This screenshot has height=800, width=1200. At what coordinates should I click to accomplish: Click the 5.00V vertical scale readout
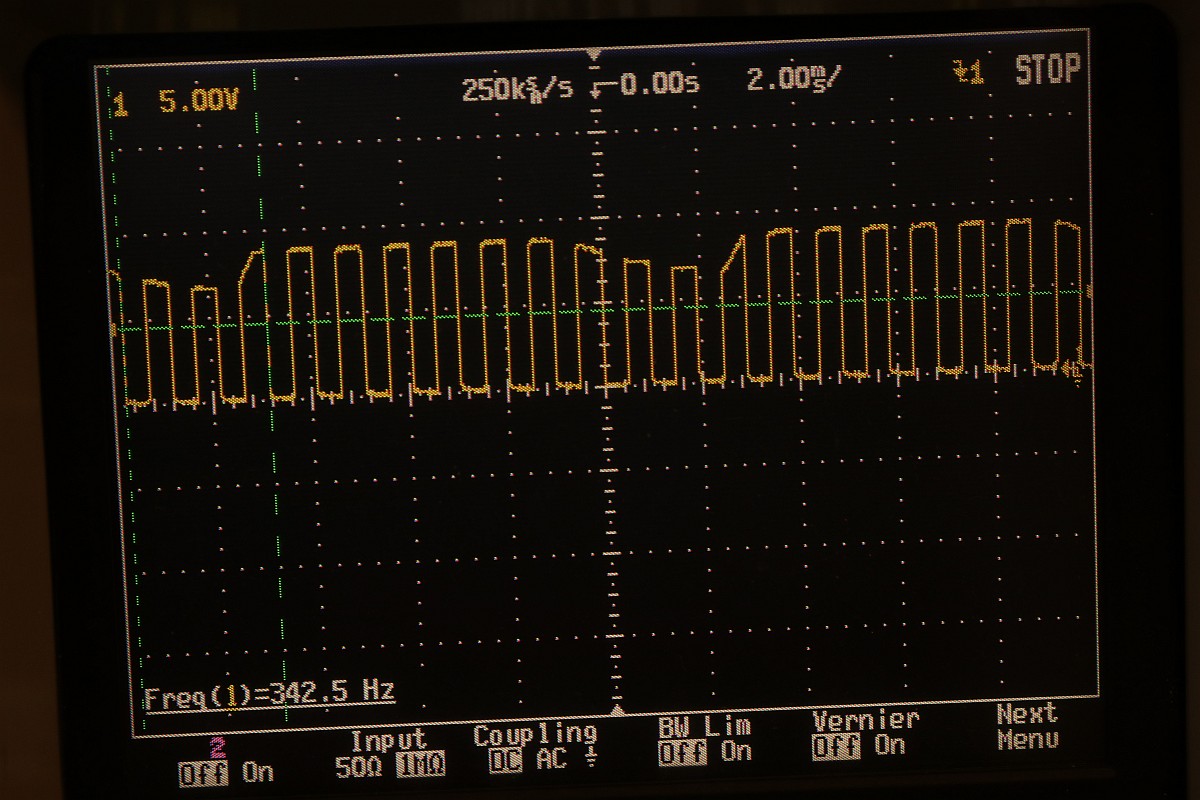[198, 102]
